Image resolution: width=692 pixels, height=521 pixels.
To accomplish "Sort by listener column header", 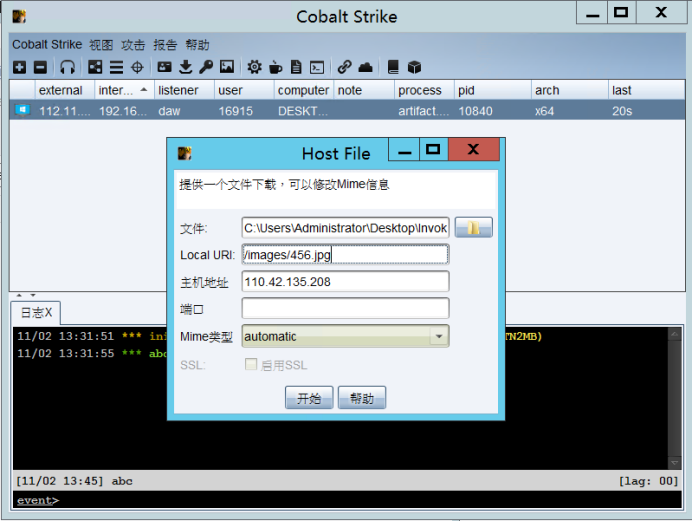I will click(184, 90).
